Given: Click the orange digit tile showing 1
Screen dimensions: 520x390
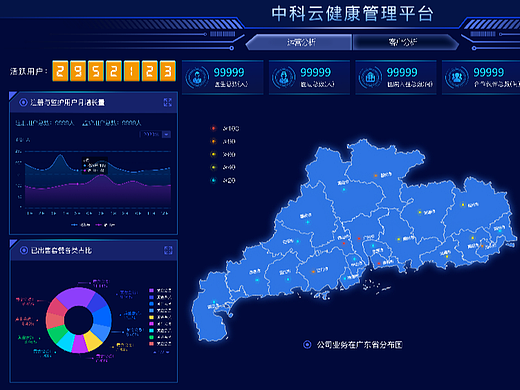Looking at the screenshot, I should (x=132, y=71).
